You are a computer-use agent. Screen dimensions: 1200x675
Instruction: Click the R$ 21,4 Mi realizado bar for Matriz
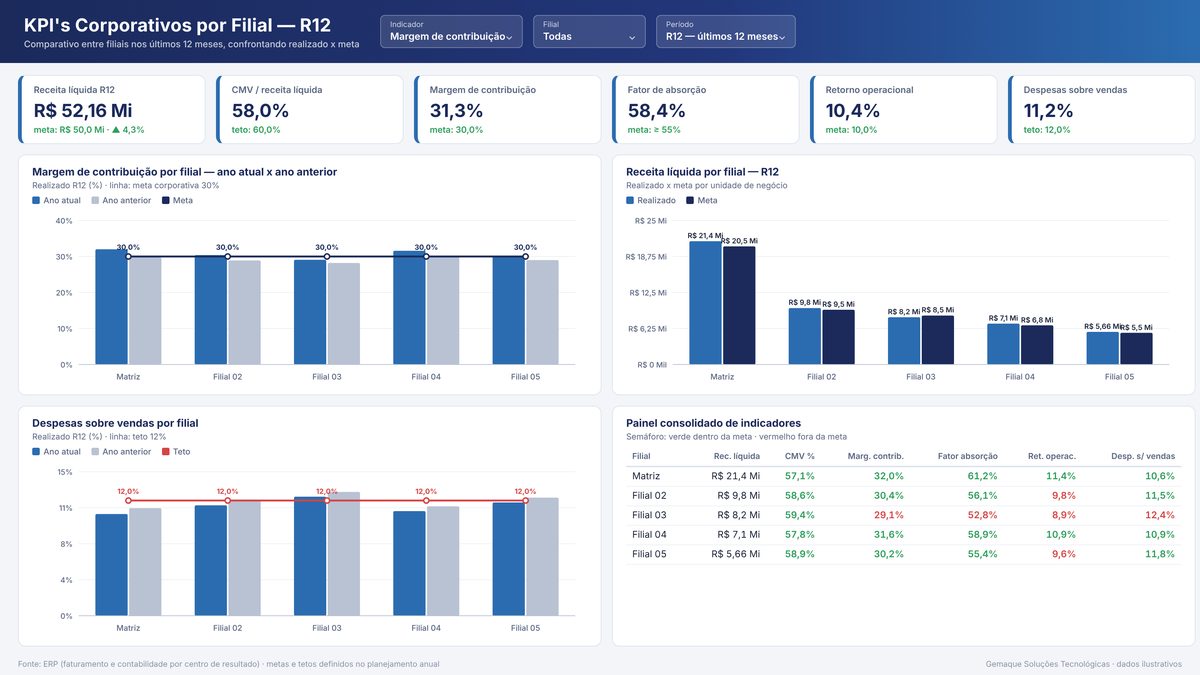(705, 303)
